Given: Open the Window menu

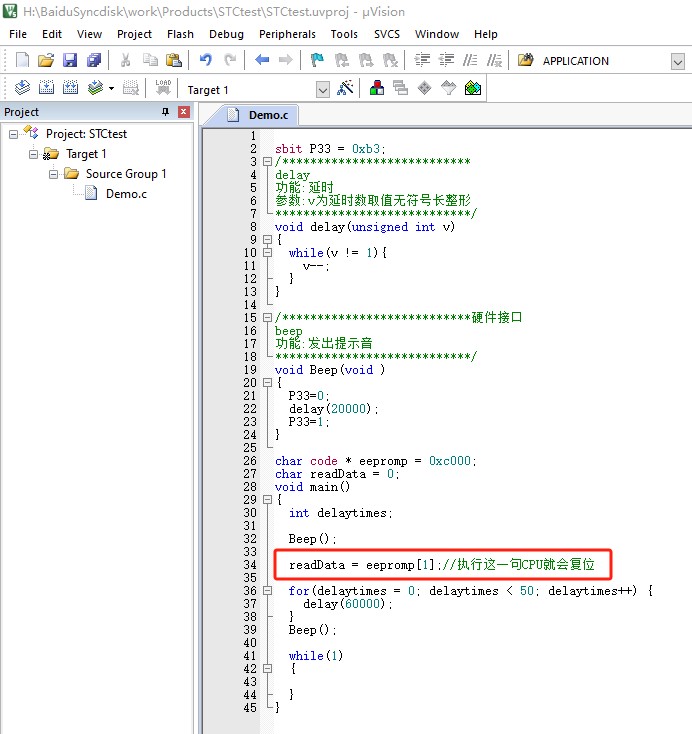Looking at the screenshot, I should pyautogui.click(x=437, y=34).
